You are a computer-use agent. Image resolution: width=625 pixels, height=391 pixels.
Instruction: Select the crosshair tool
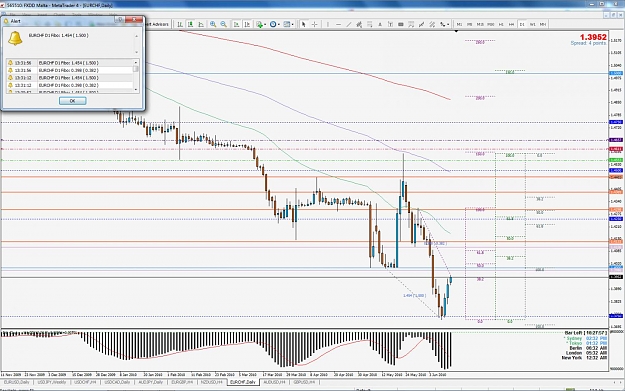point(314,24)
